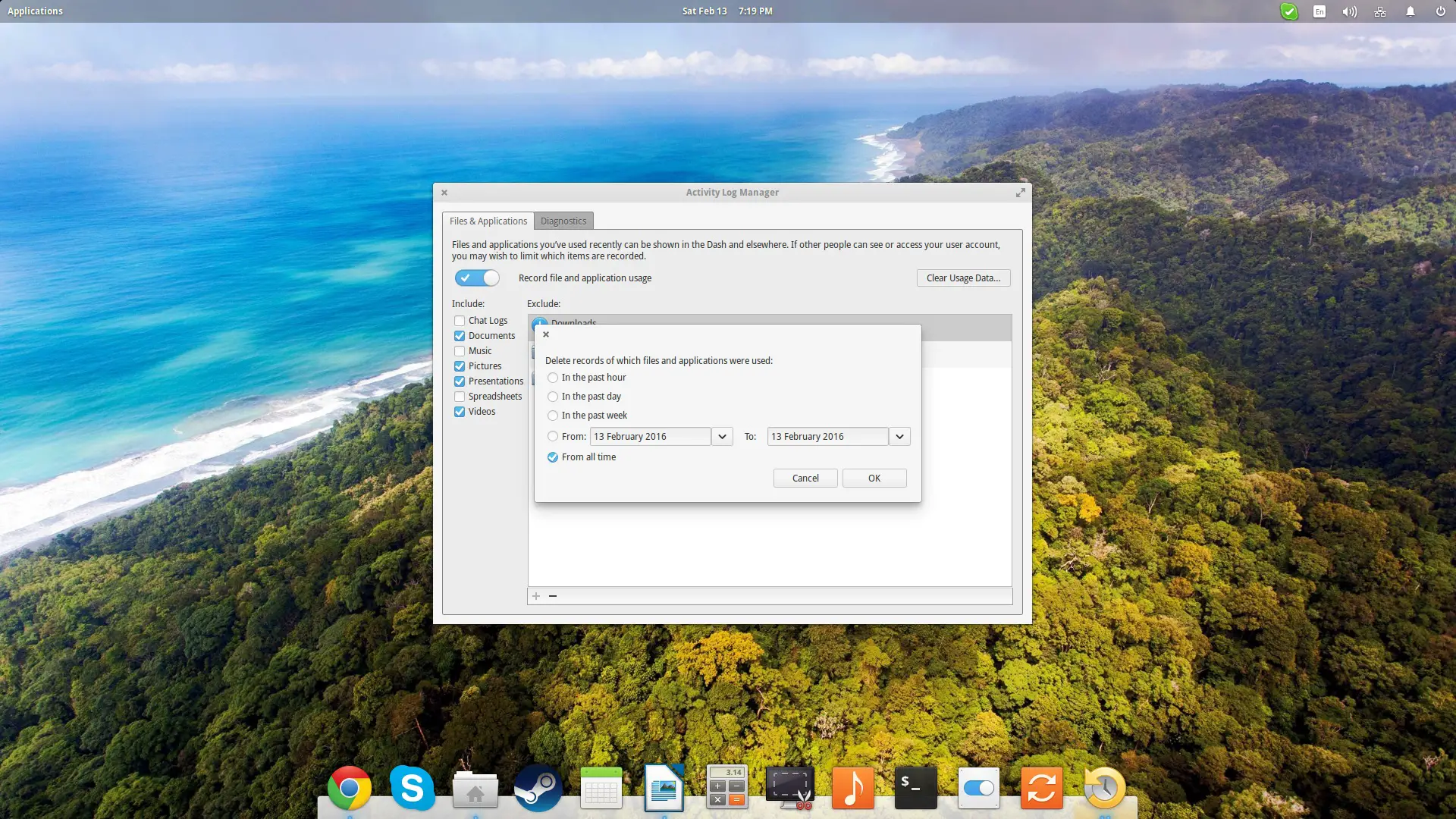Open the Calendar app in the dock
Image resolution: width=1456 pixels, height=819 pixels.
(x=601, y=789)
